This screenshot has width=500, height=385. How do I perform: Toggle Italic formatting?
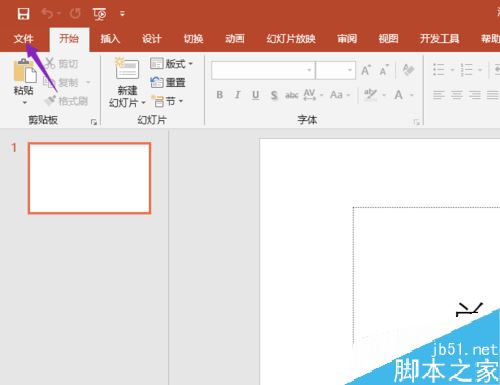(x=237, y=95)
